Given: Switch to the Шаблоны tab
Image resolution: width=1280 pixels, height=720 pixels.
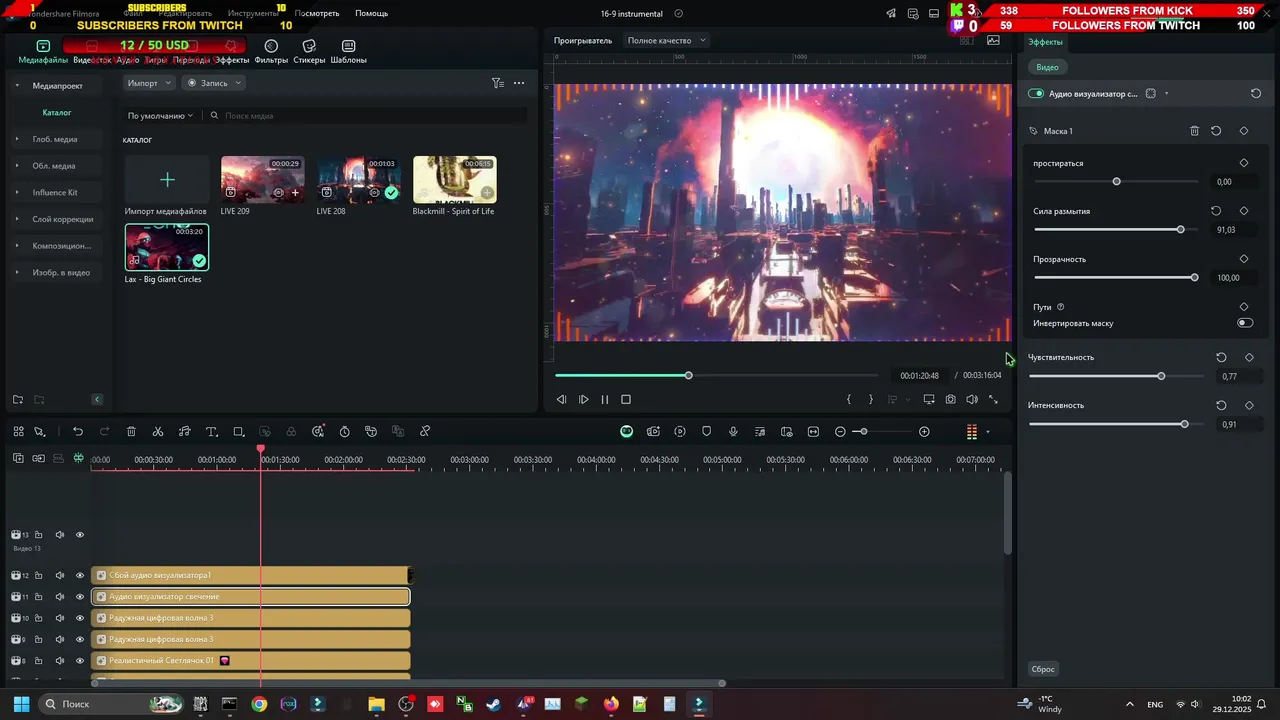Looking at the screenshot, I should click(348, 52).
